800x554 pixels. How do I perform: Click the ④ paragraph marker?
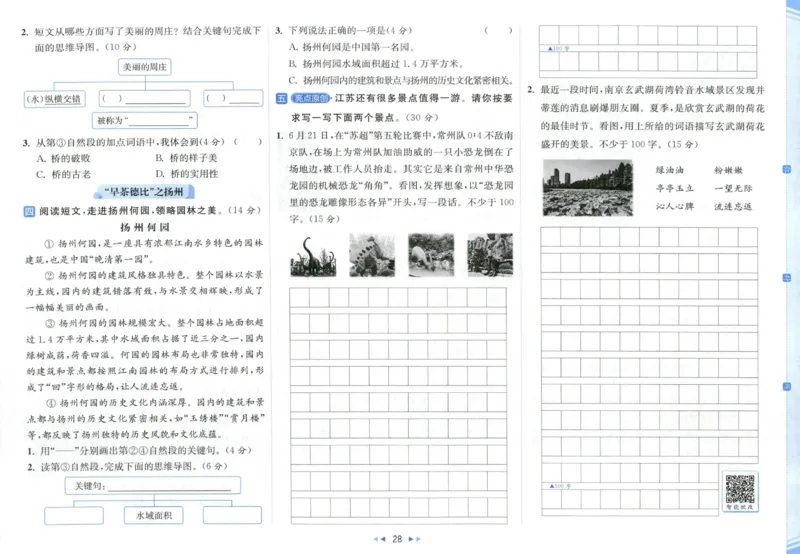tap(51, 403)
